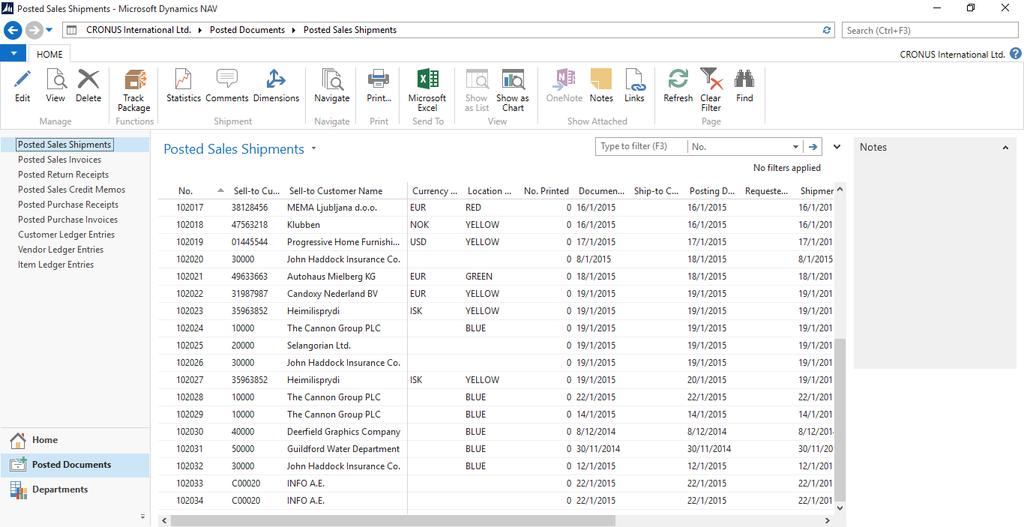Viewport: 1024px width, 527px height.
Task: Select Autohaus Mielberg KG row
Action: click(x=497, y=276)
